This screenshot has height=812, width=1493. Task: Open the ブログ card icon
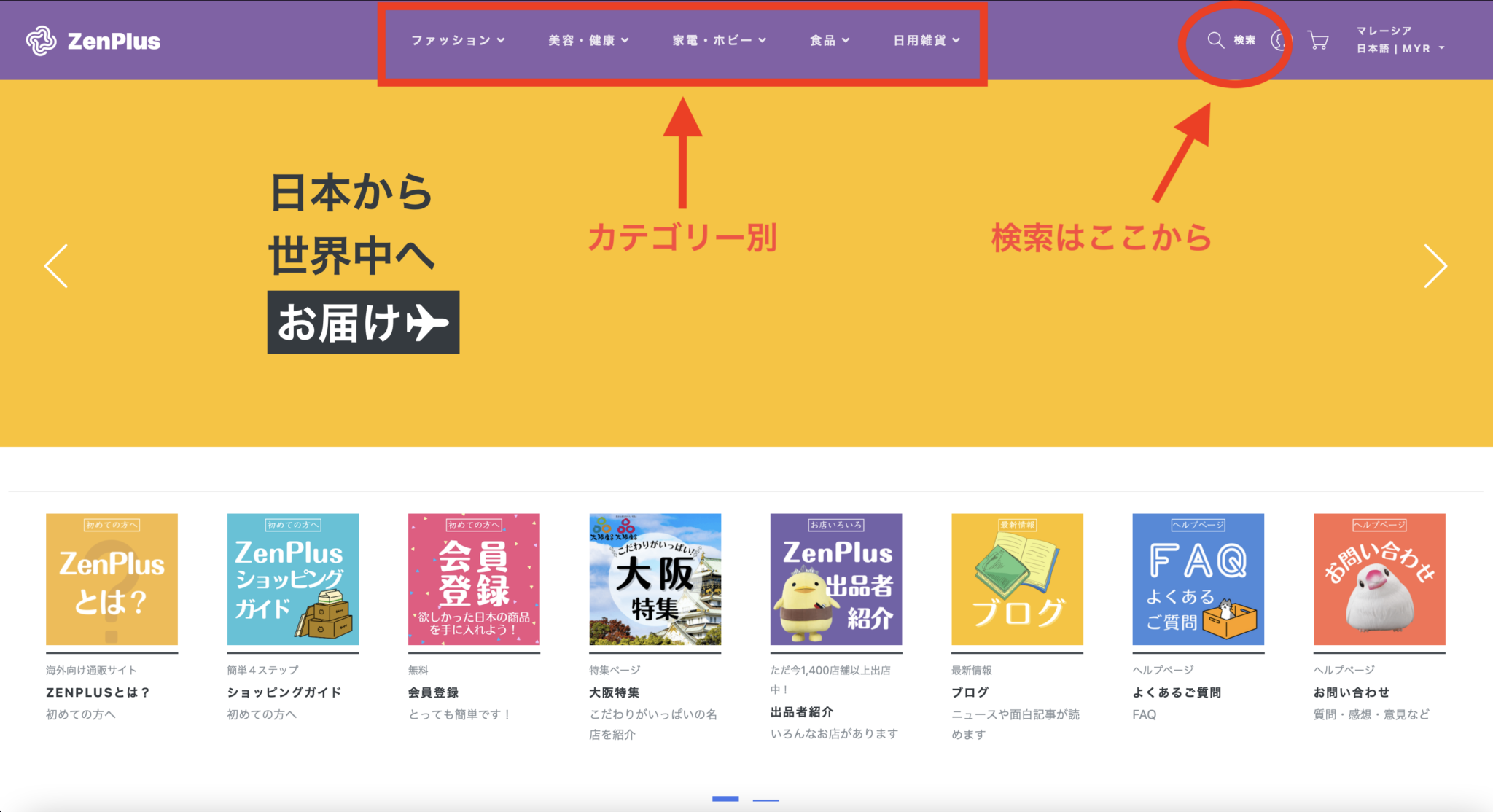tap(1016, 578)
